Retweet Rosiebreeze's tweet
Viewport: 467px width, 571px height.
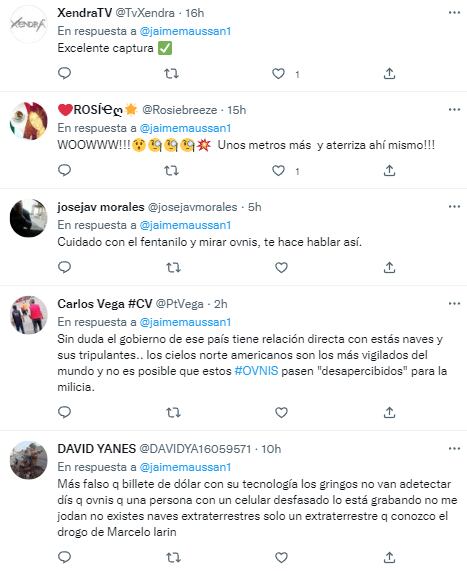[x=171, y=170]
